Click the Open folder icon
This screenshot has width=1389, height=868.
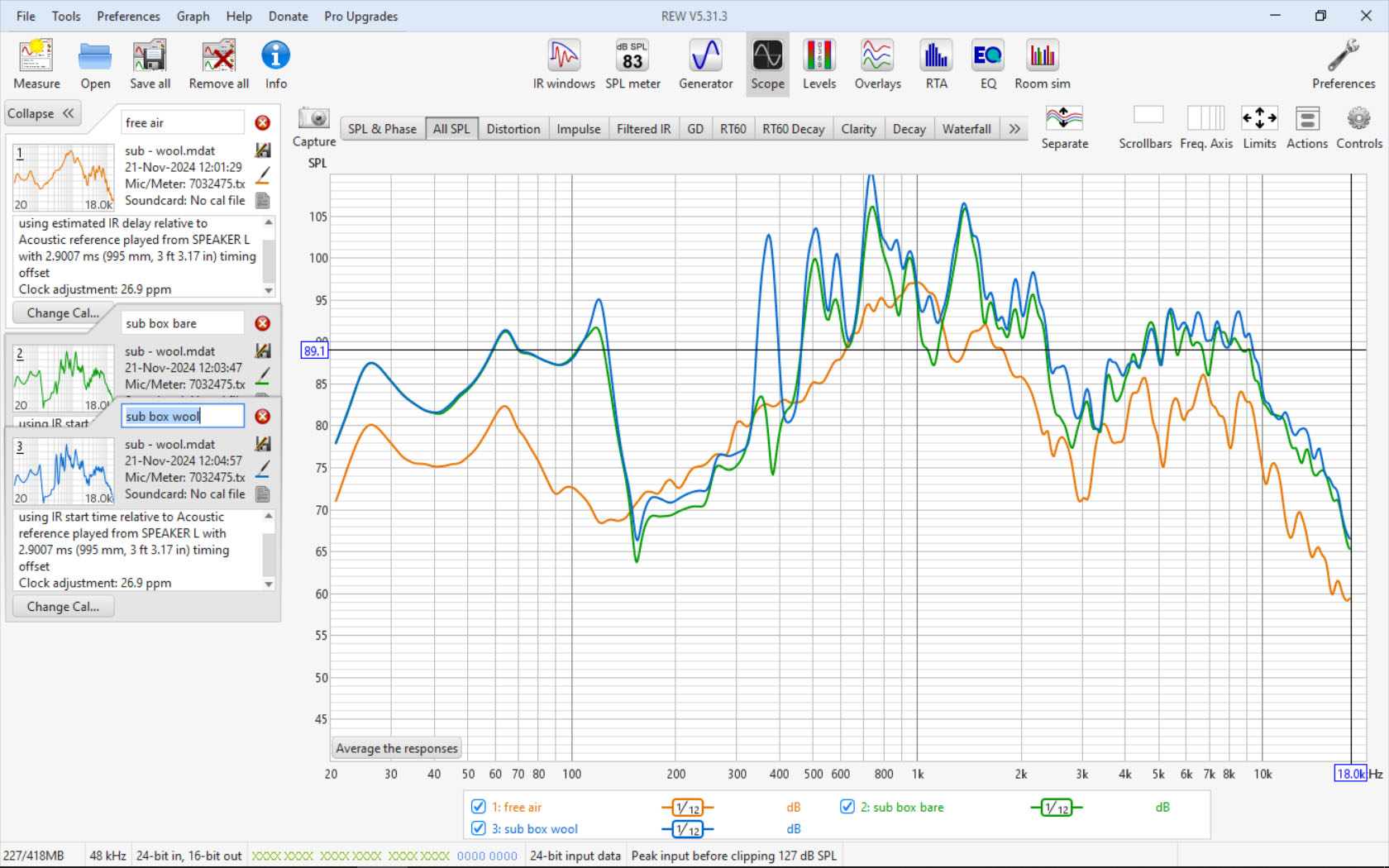(95, 64)
